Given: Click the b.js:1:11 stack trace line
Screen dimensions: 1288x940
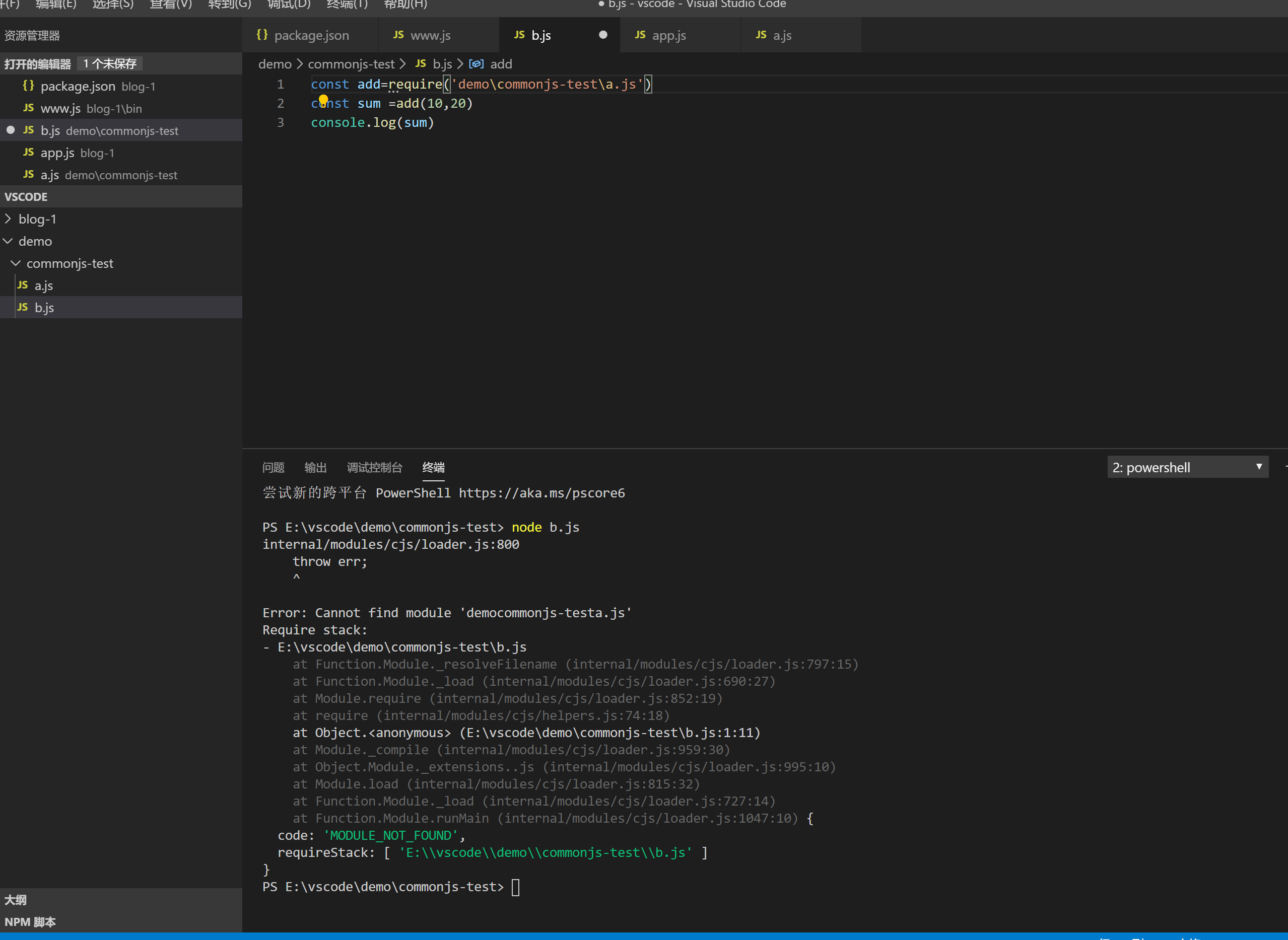Looking at the screenshot, I should pos(526,732).
